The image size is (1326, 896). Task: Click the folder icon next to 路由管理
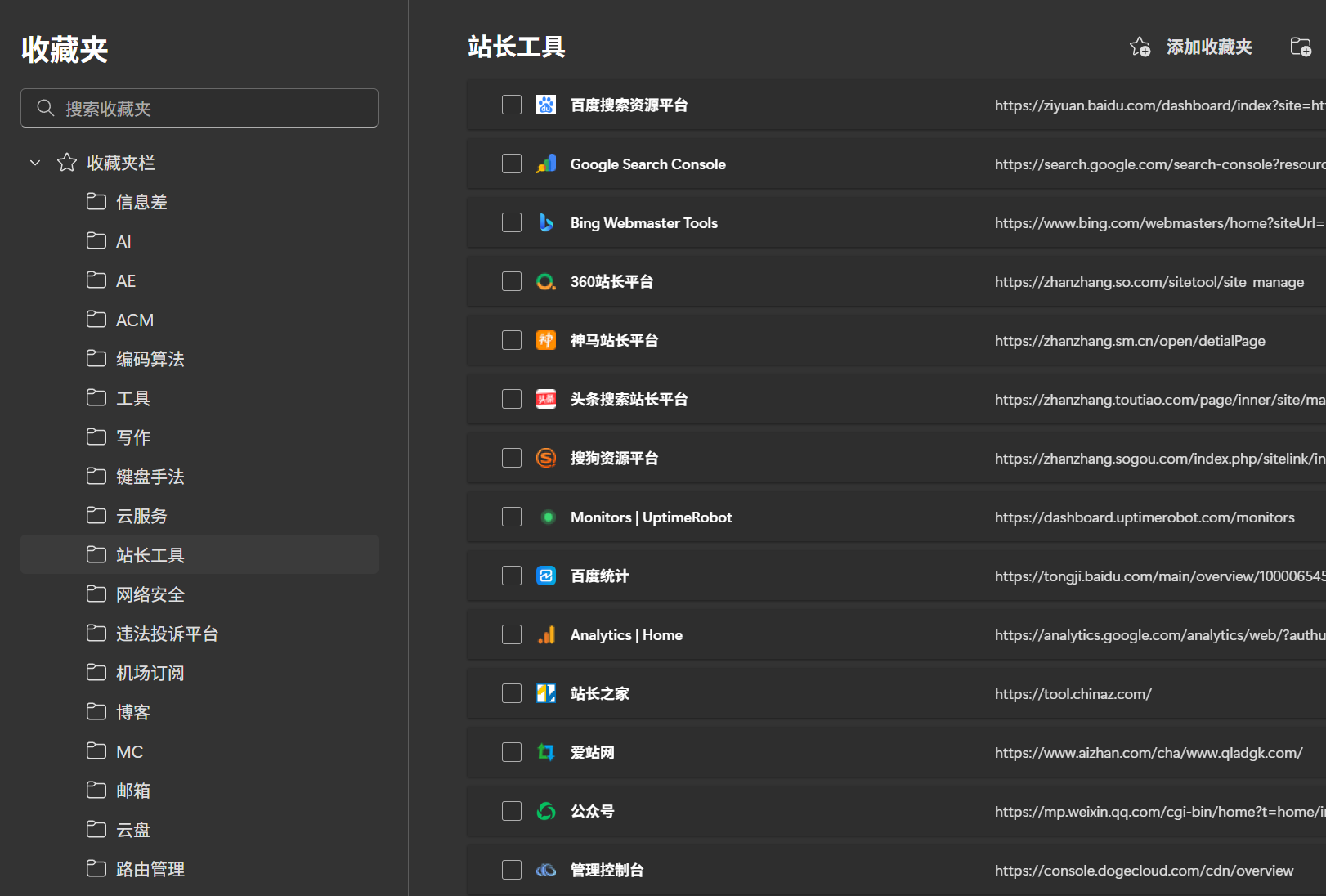point(96,868)
